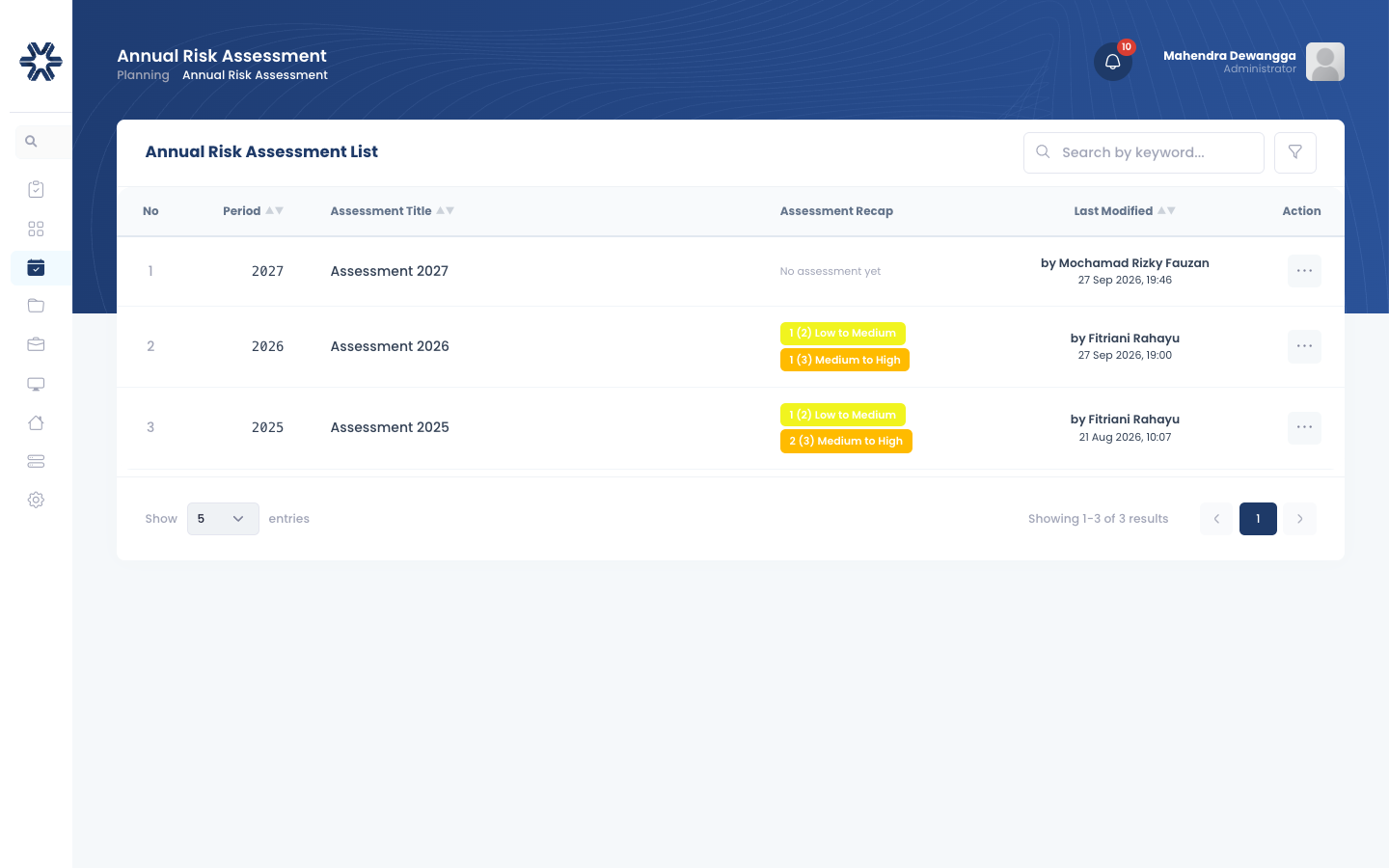Select page 1 in pagination
The height and width of the screenshot is (868, 1389).
pyautogui.click(x=1258, y=519)
